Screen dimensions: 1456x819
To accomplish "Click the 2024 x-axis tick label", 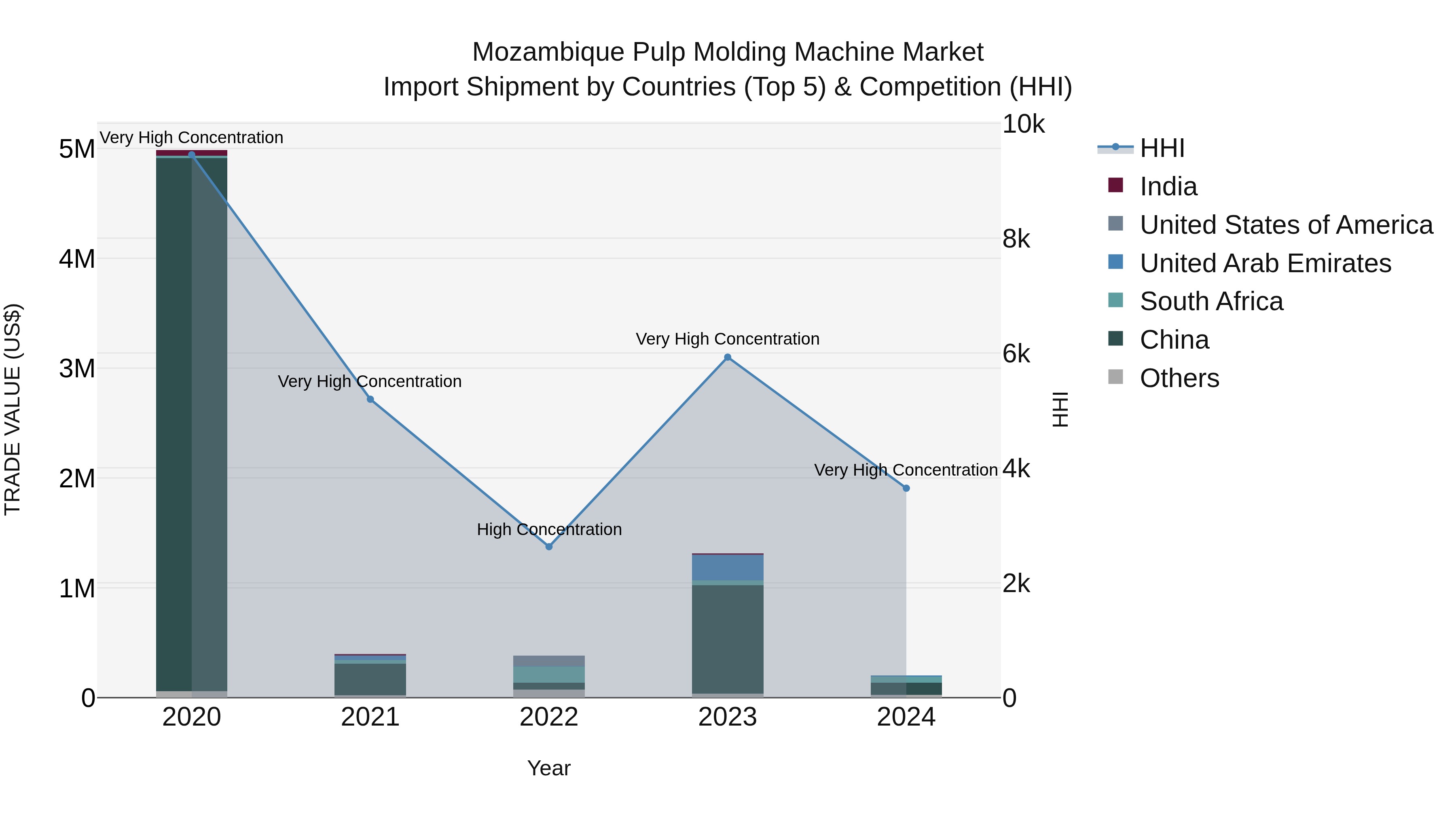I will tap(906, 717).
